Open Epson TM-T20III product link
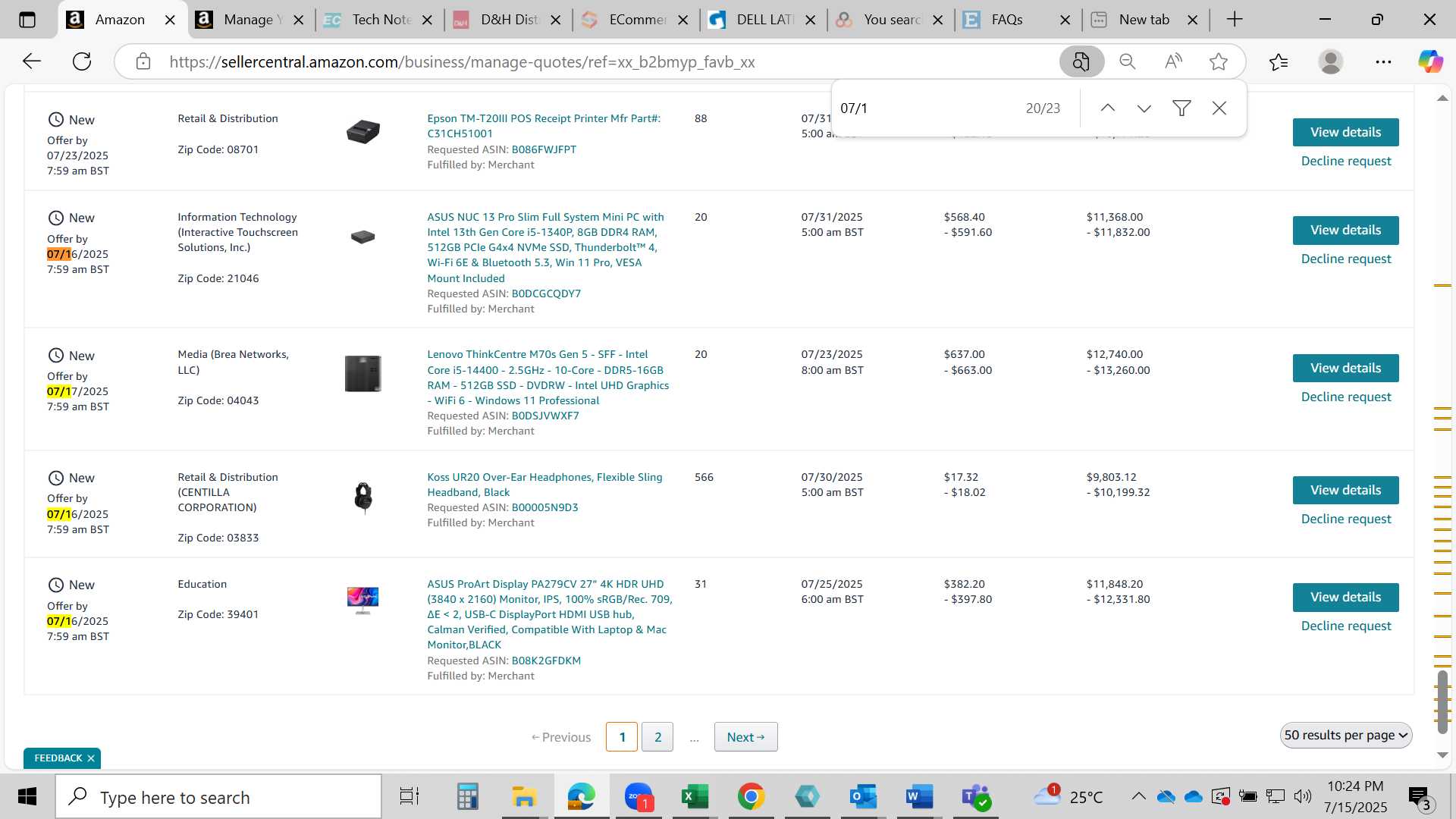Screen dimensions: 1456x819 (544, 126)
